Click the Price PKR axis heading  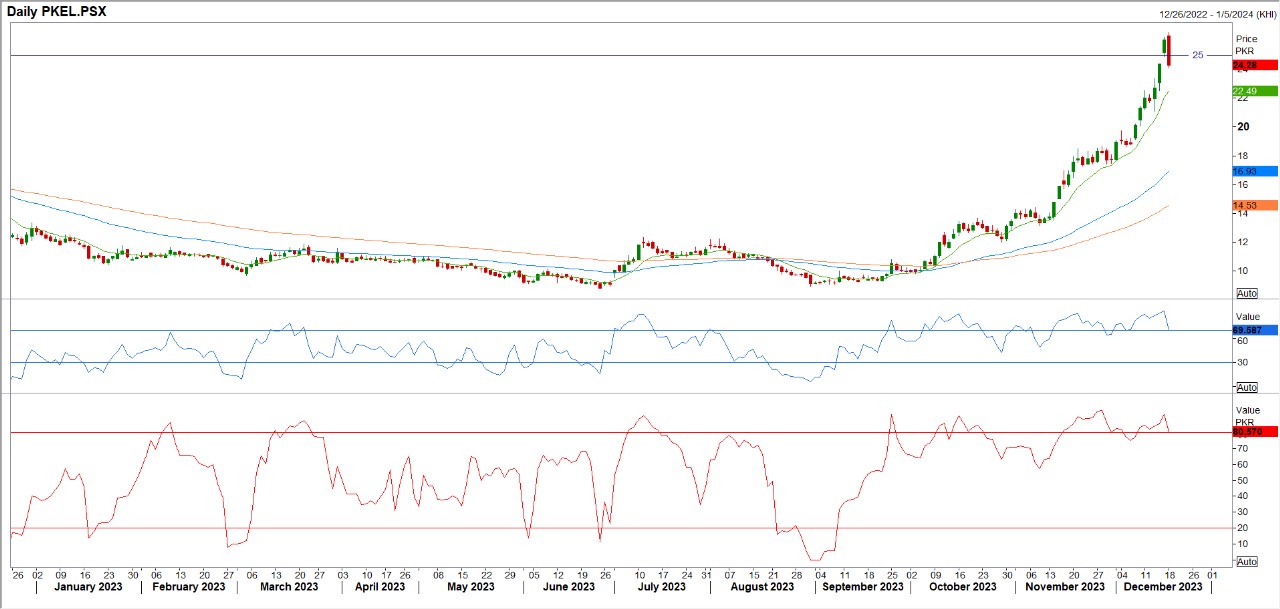(1246, 44)
